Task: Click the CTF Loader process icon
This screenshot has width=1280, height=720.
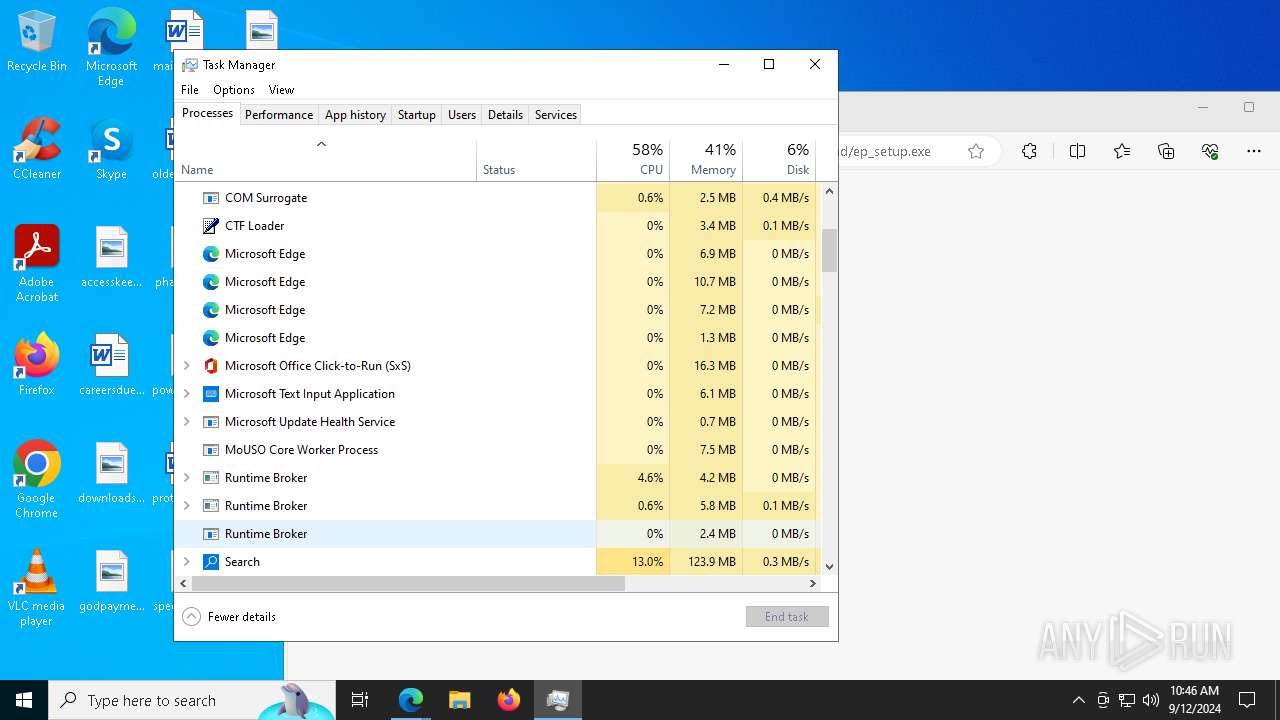Action: pos(211,226)
